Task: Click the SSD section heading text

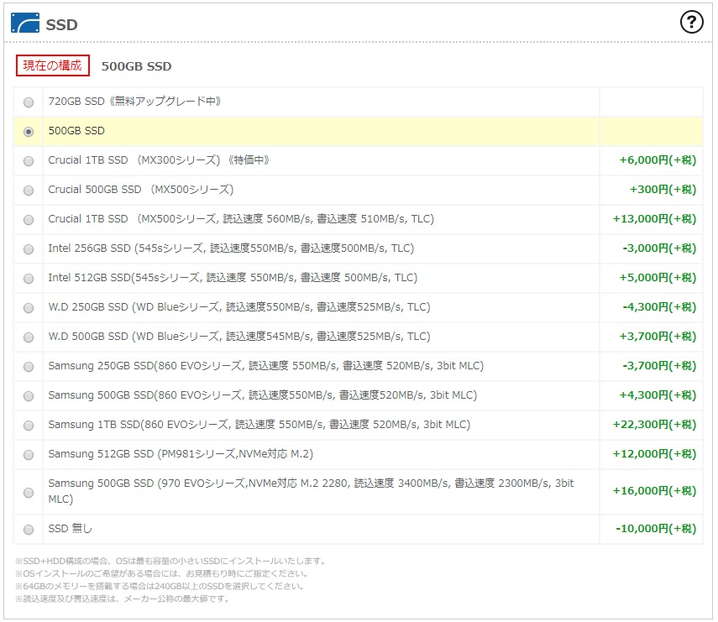Action: [61, 24]
